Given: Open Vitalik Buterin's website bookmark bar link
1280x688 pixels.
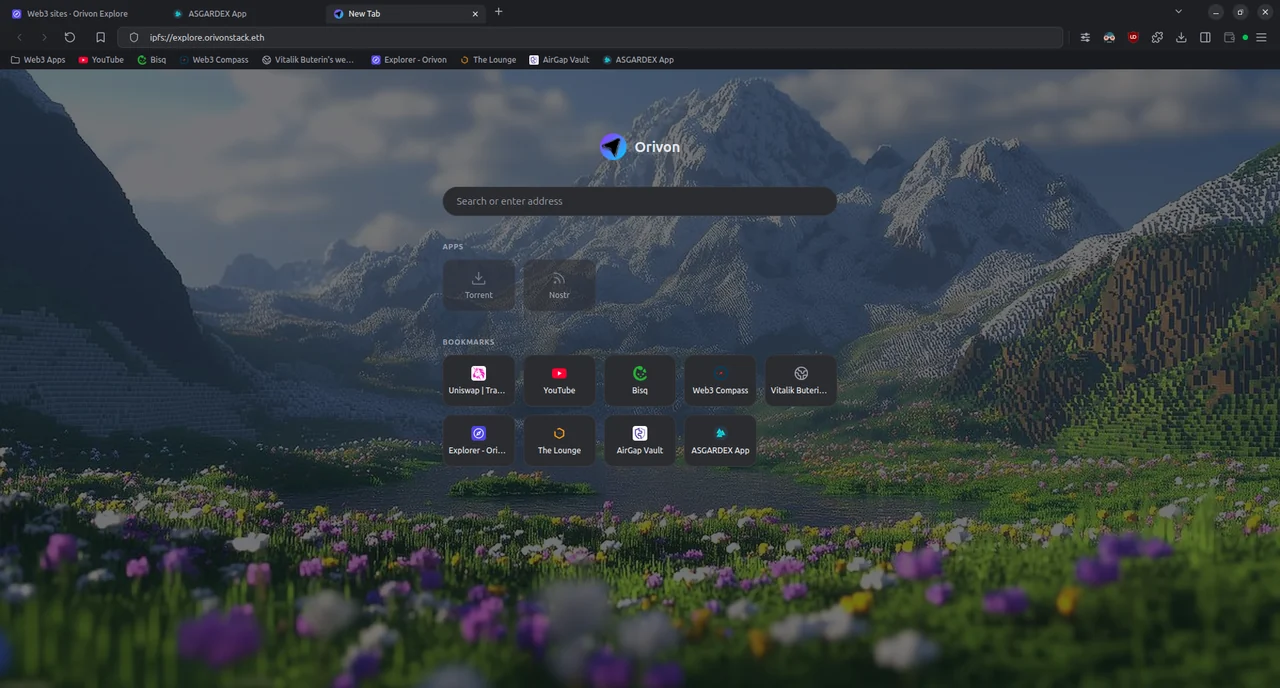Looking at the screenshot, I should [x=308, y=60].
